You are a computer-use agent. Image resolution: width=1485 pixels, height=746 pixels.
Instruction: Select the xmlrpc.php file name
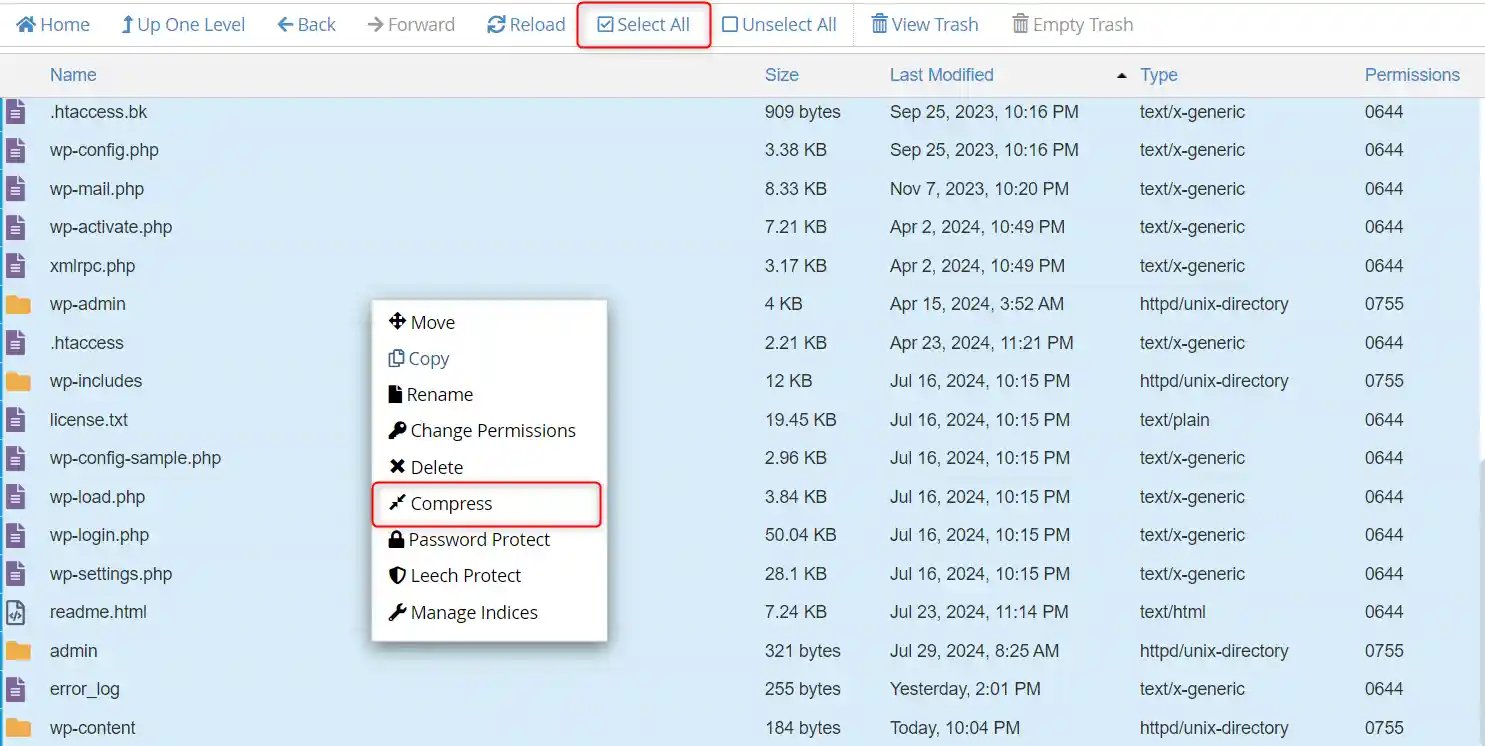pyautogui.click(x=92, y=266)
